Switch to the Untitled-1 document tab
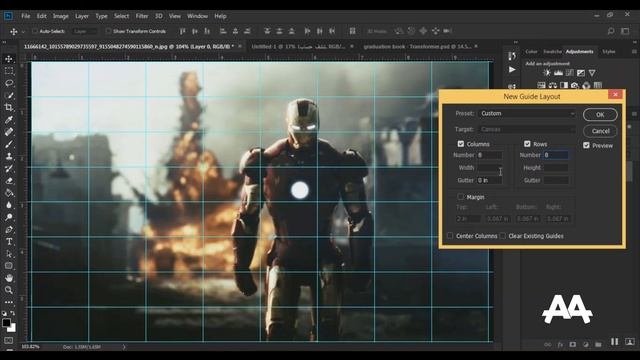Image resolution: width=640 pixels, height=360 pixels. (x=298, y=47)
